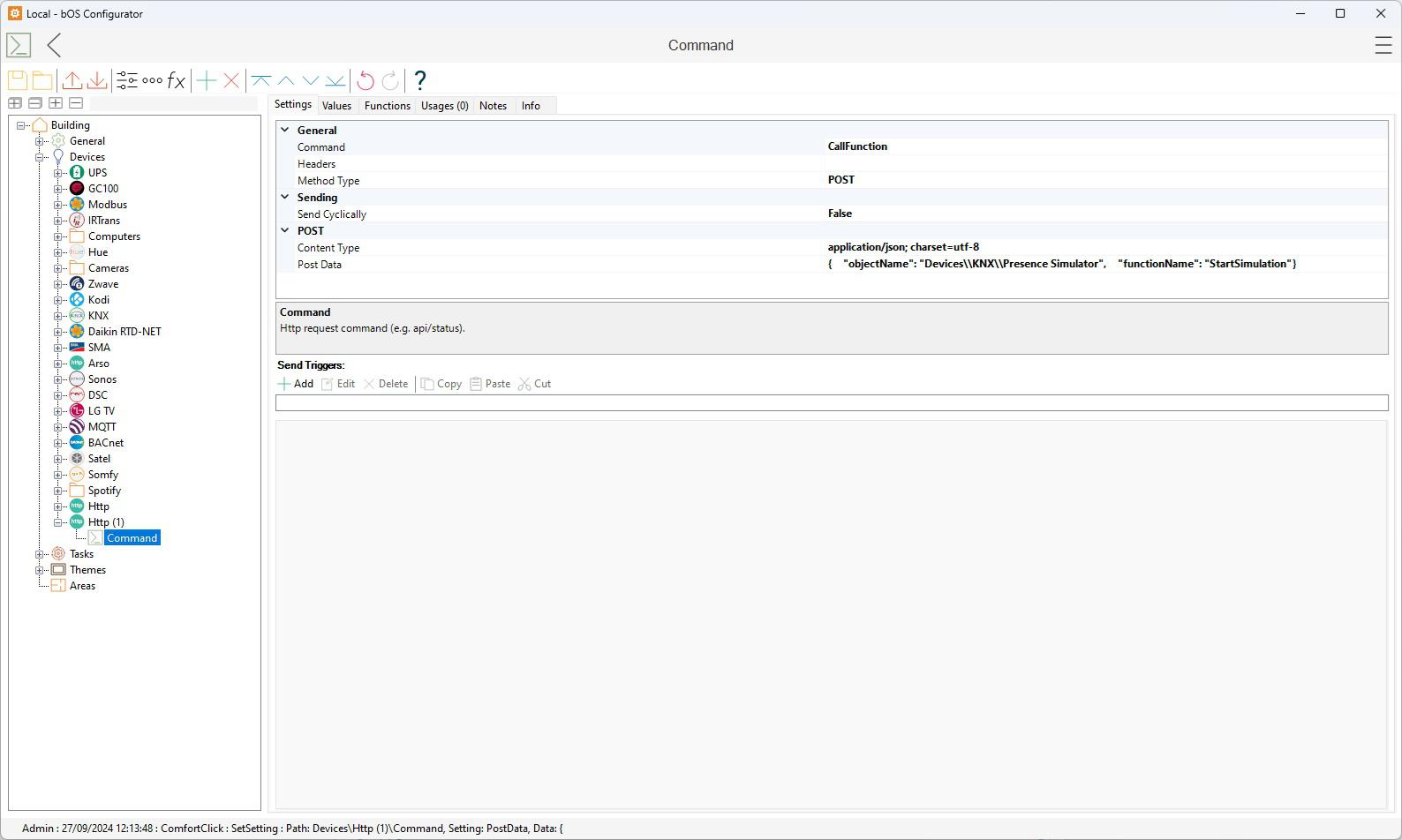The width and height of the screenshot is (1402, 840).
Task: Select the MQTT device in tree
Action: pos(102,427)
